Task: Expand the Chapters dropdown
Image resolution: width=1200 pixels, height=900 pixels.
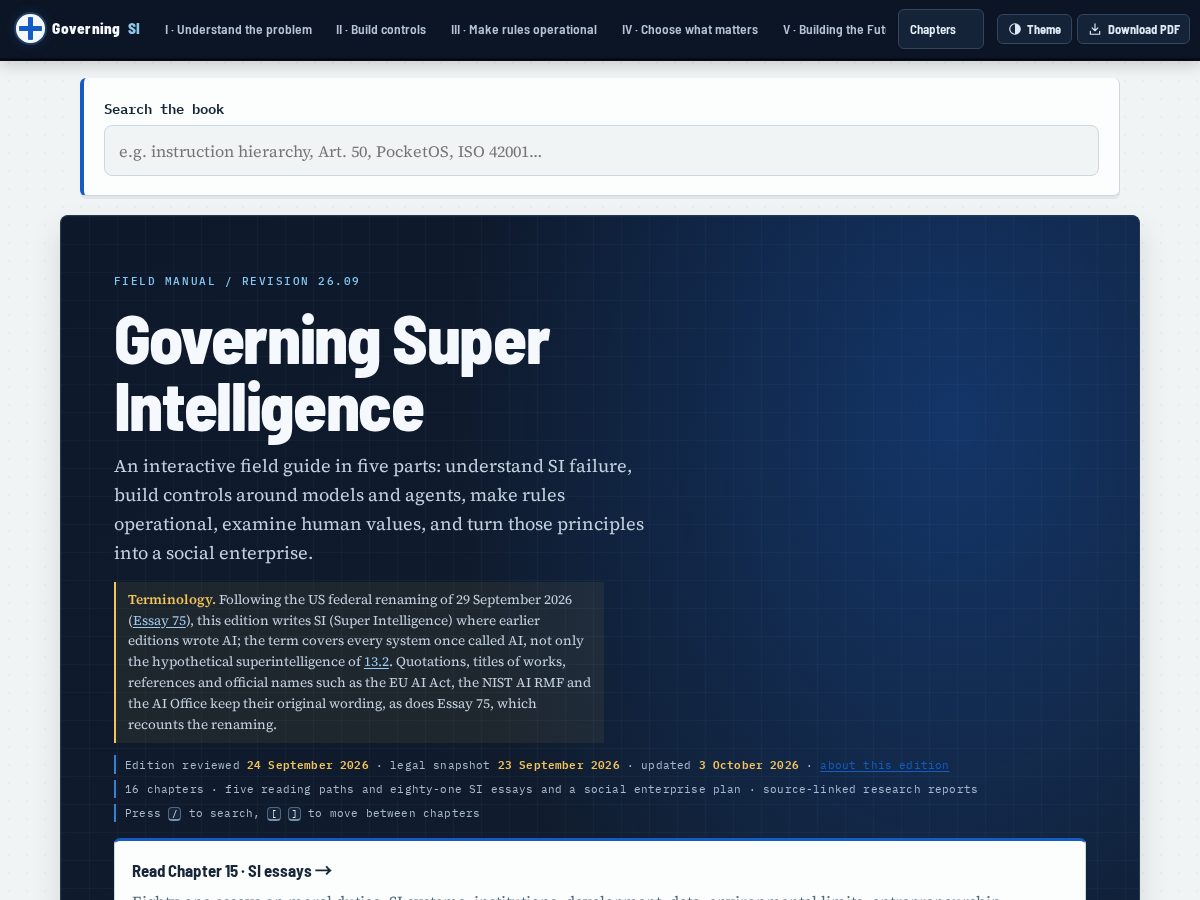Action: pos(941,29)
